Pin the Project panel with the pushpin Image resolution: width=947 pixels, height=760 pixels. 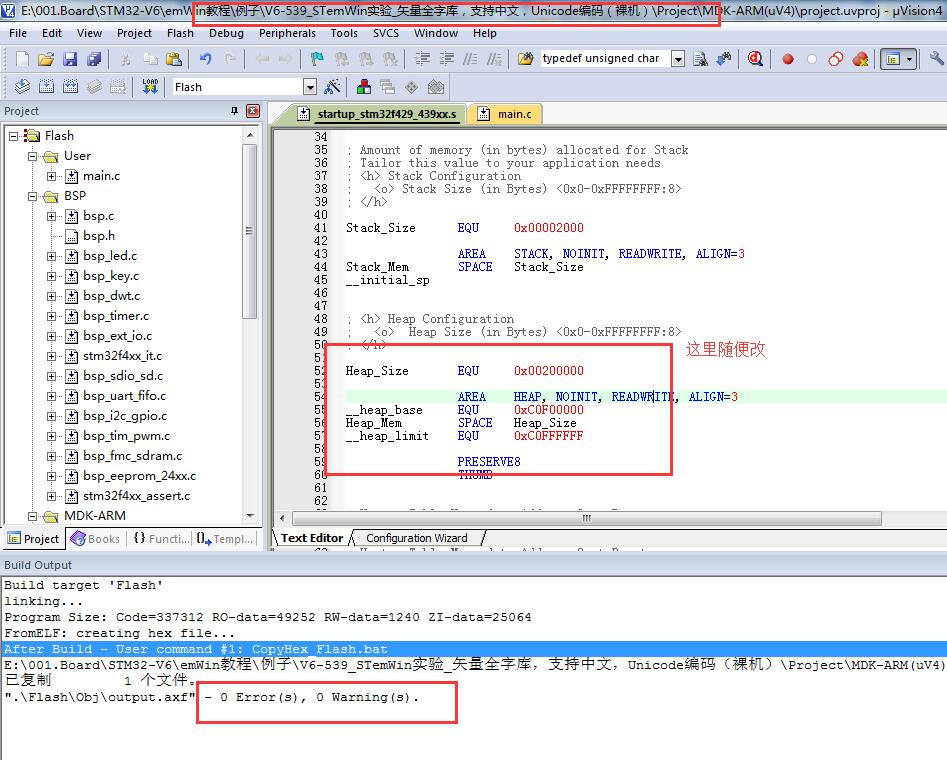tap(234, 111)
